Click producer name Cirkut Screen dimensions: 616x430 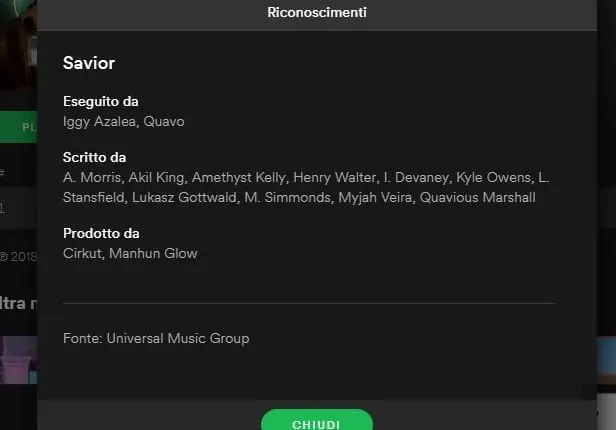(x=81, y=253)
